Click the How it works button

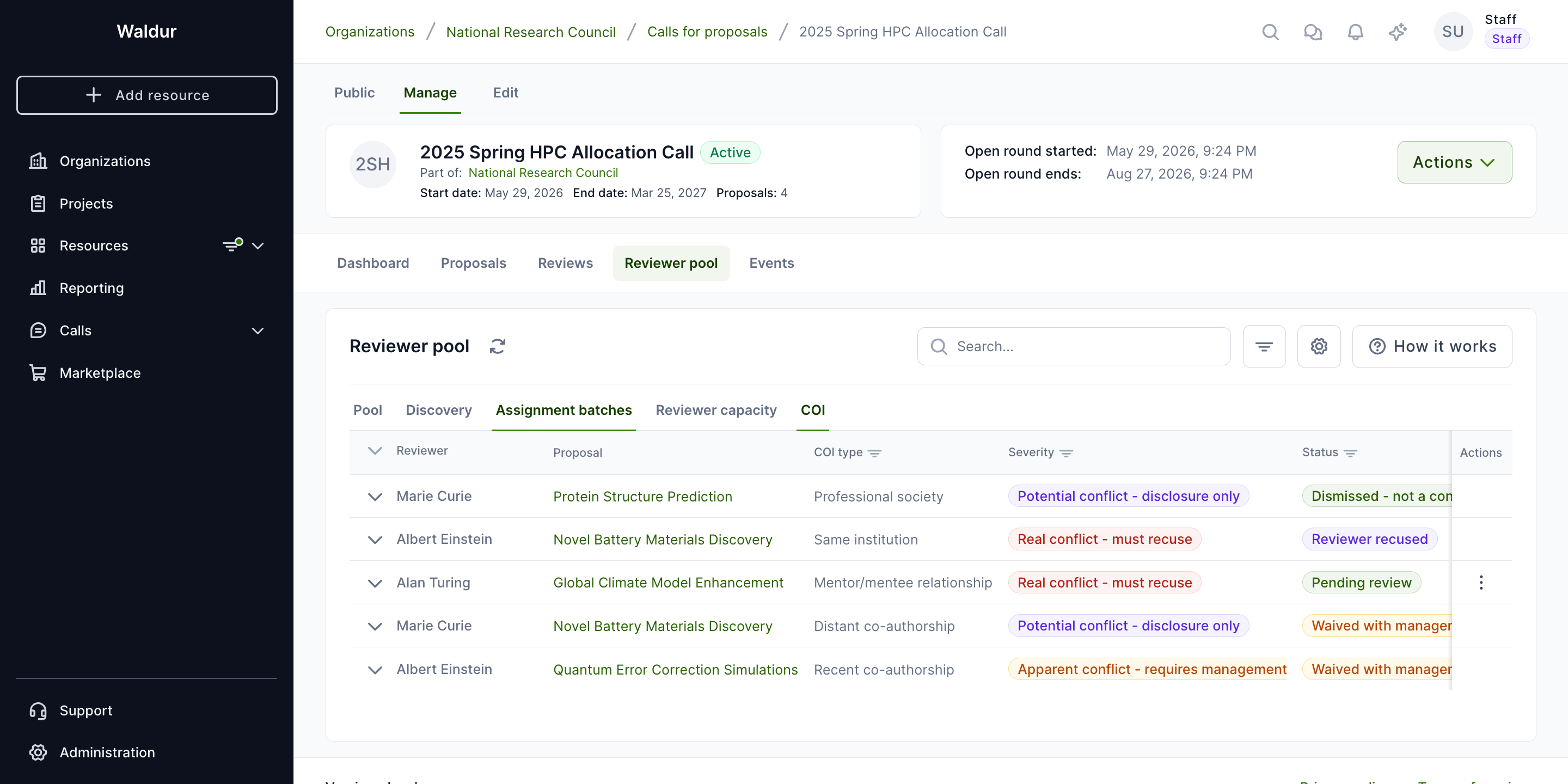click(1432, 346)
